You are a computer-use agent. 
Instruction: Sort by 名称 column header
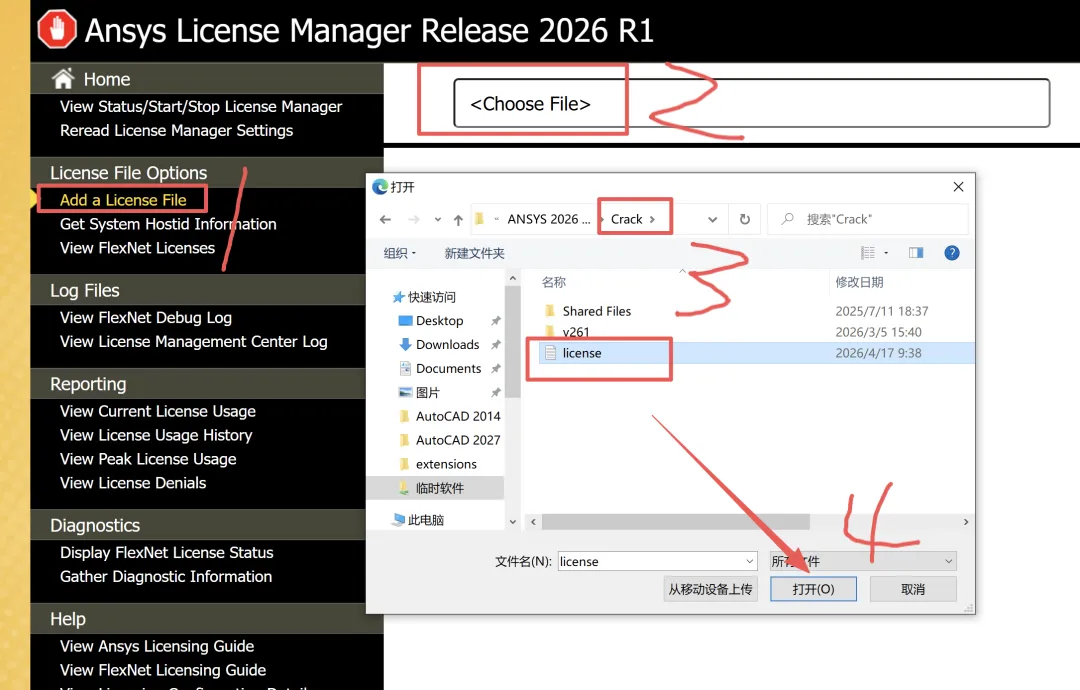click(x=554, y=282)
